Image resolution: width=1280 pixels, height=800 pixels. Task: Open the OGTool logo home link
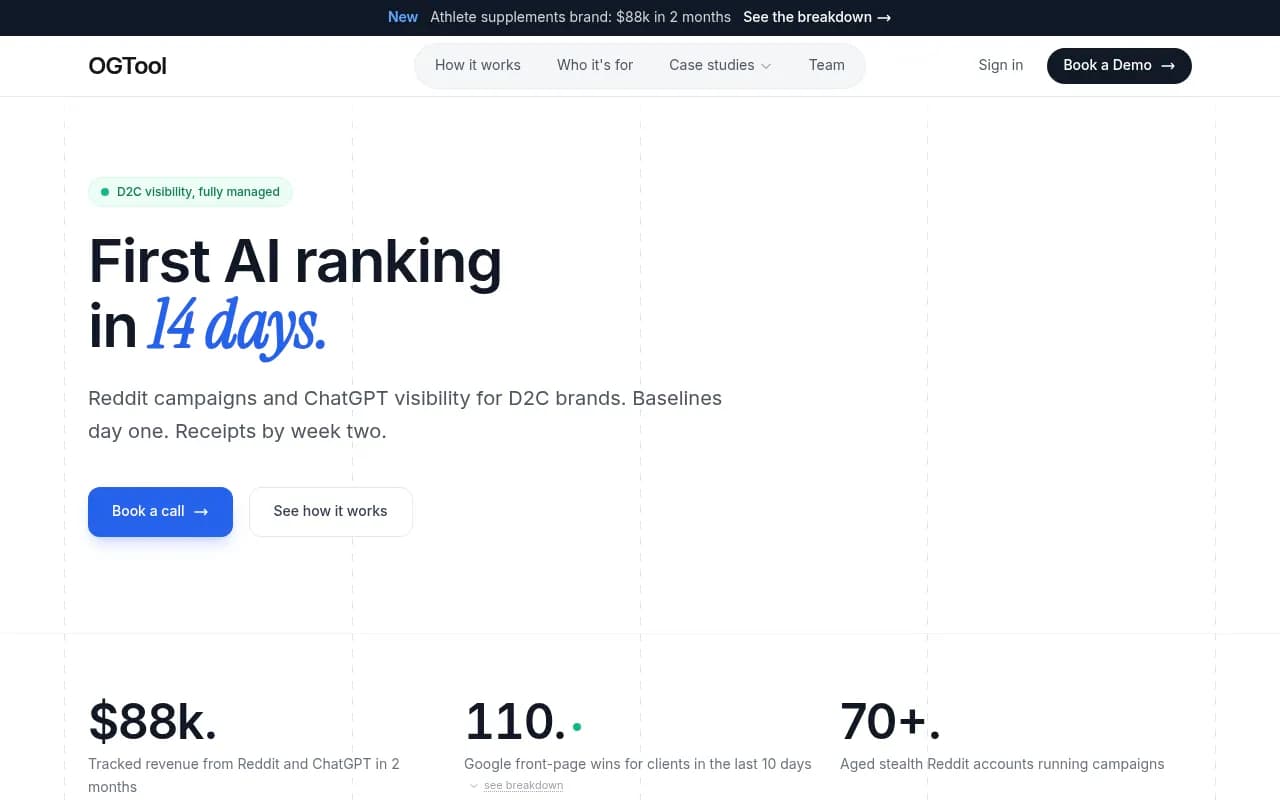(127, 66)
